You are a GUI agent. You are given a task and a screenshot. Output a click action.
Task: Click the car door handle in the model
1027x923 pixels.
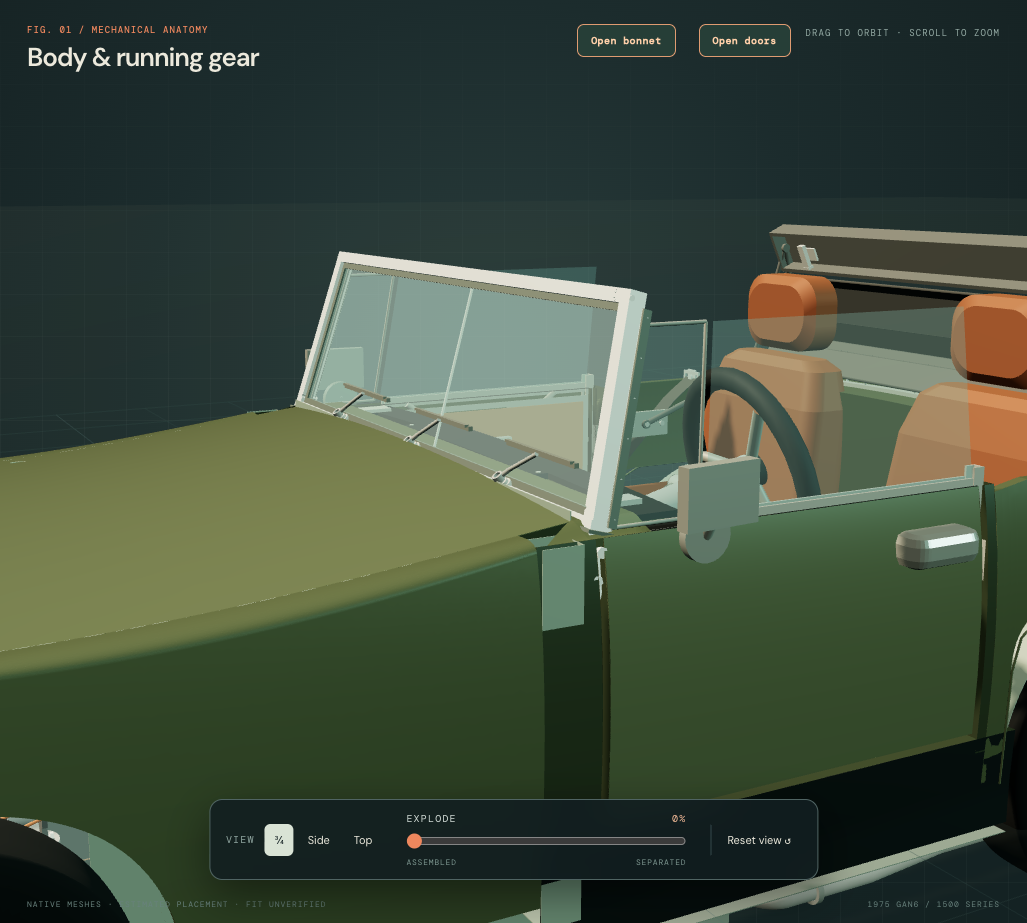pos(937,546)
